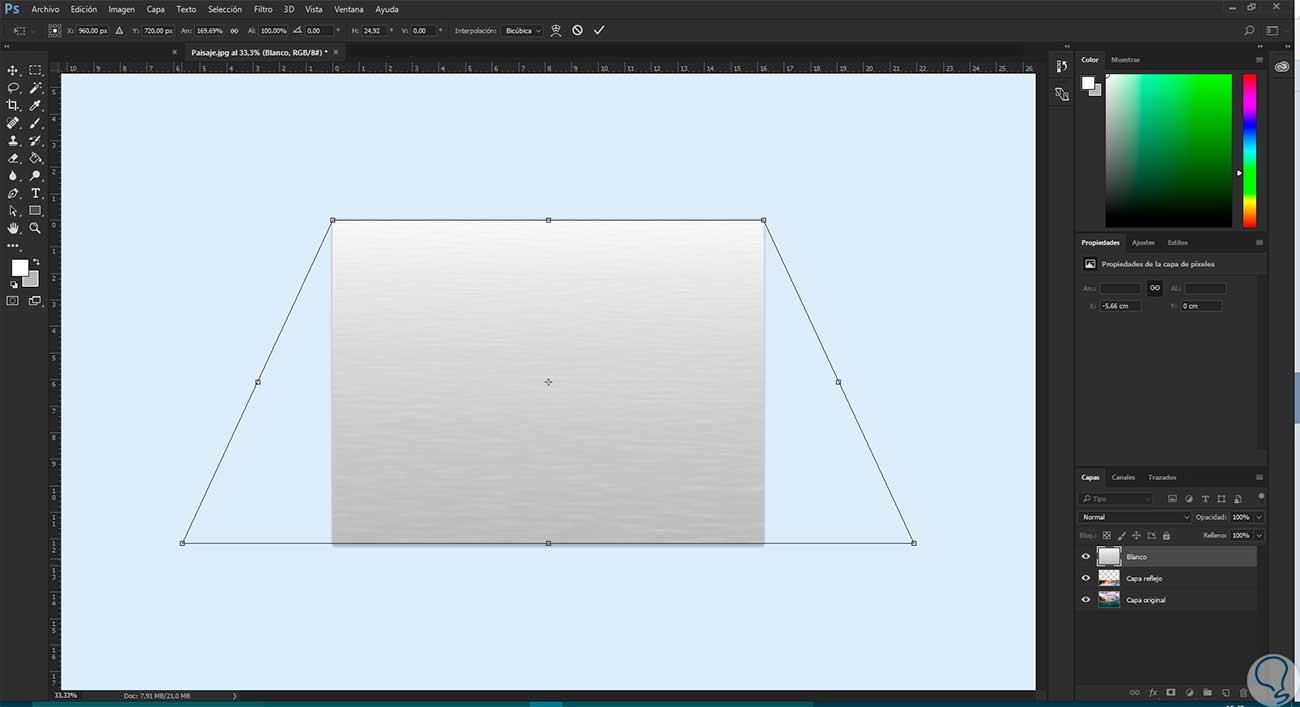Select the Move tool

pyautogui.click(x=13, y=70)
